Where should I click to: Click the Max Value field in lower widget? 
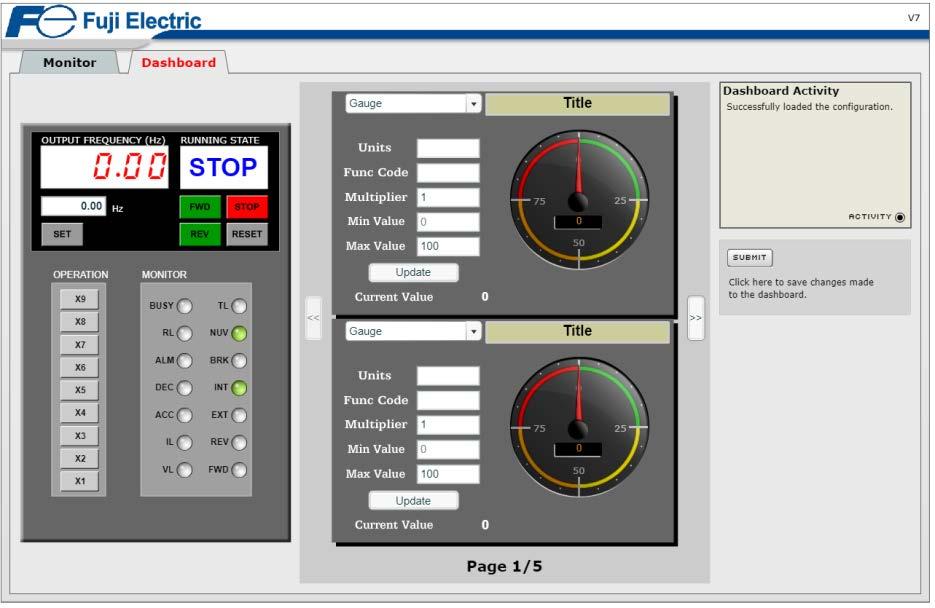click(x=448, y=474)
